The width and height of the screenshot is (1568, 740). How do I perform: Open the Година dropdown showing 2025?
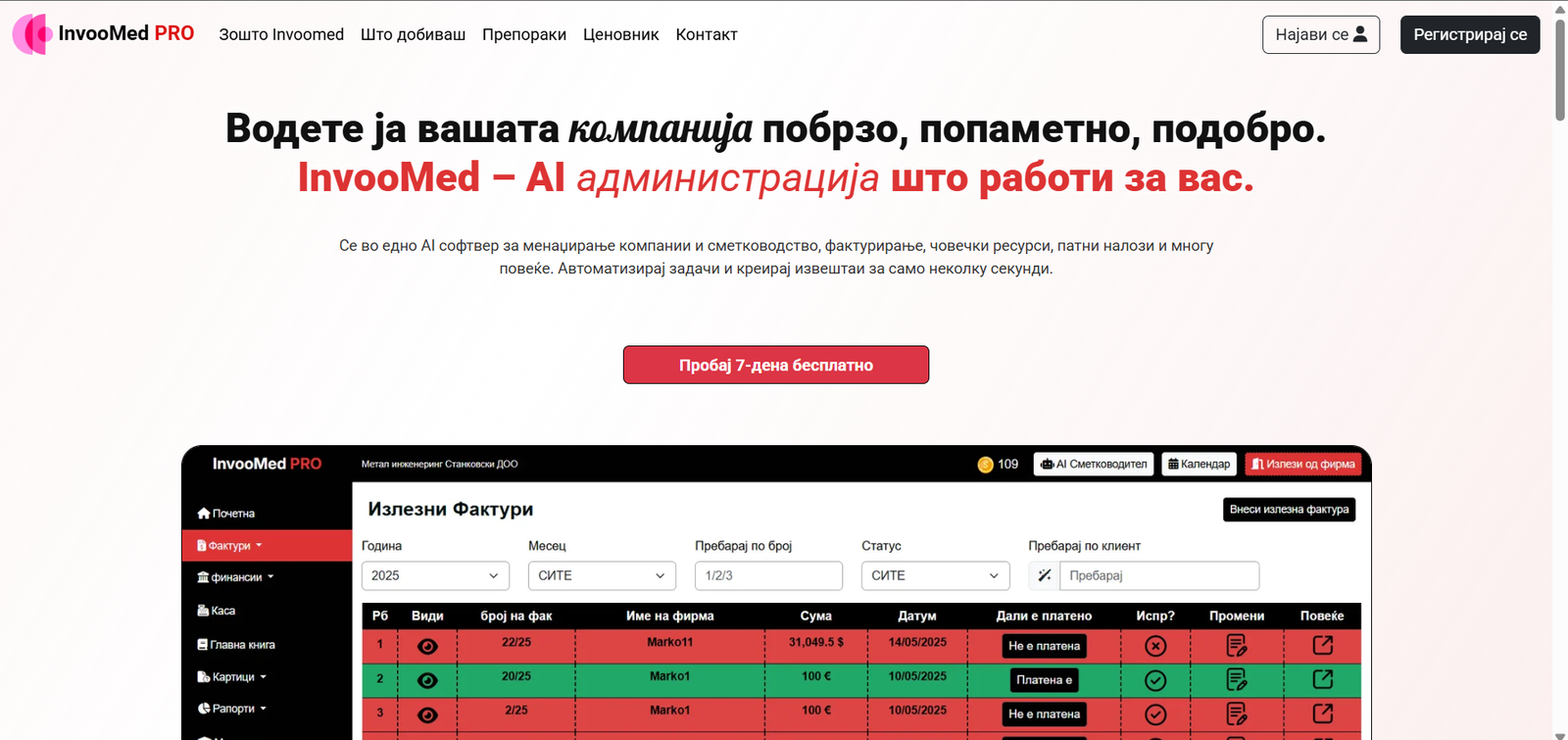435,576
